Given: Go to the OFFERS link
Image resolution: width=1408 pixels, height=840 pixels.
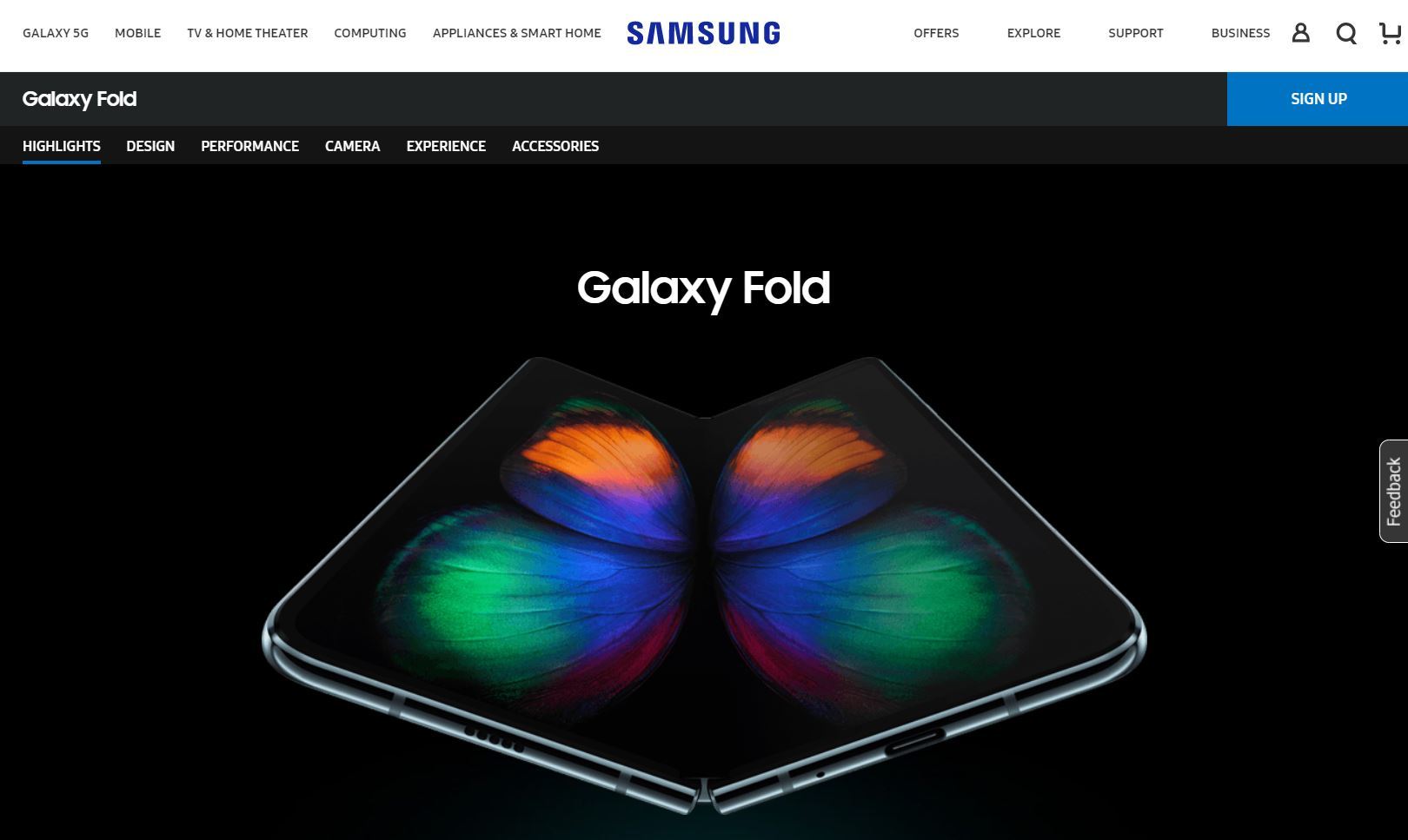Looking at the screenshot, I should [936, 33].
